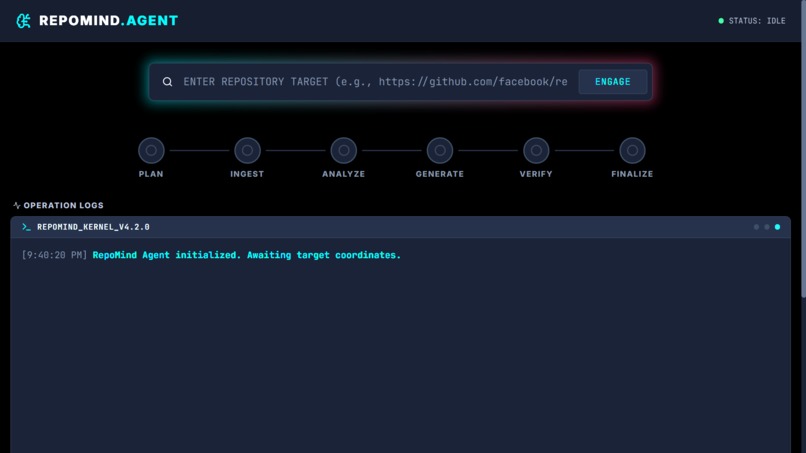Click the cyan dot in terminal header
Viewport: 806px width, 453px height.
coord(777,227)
